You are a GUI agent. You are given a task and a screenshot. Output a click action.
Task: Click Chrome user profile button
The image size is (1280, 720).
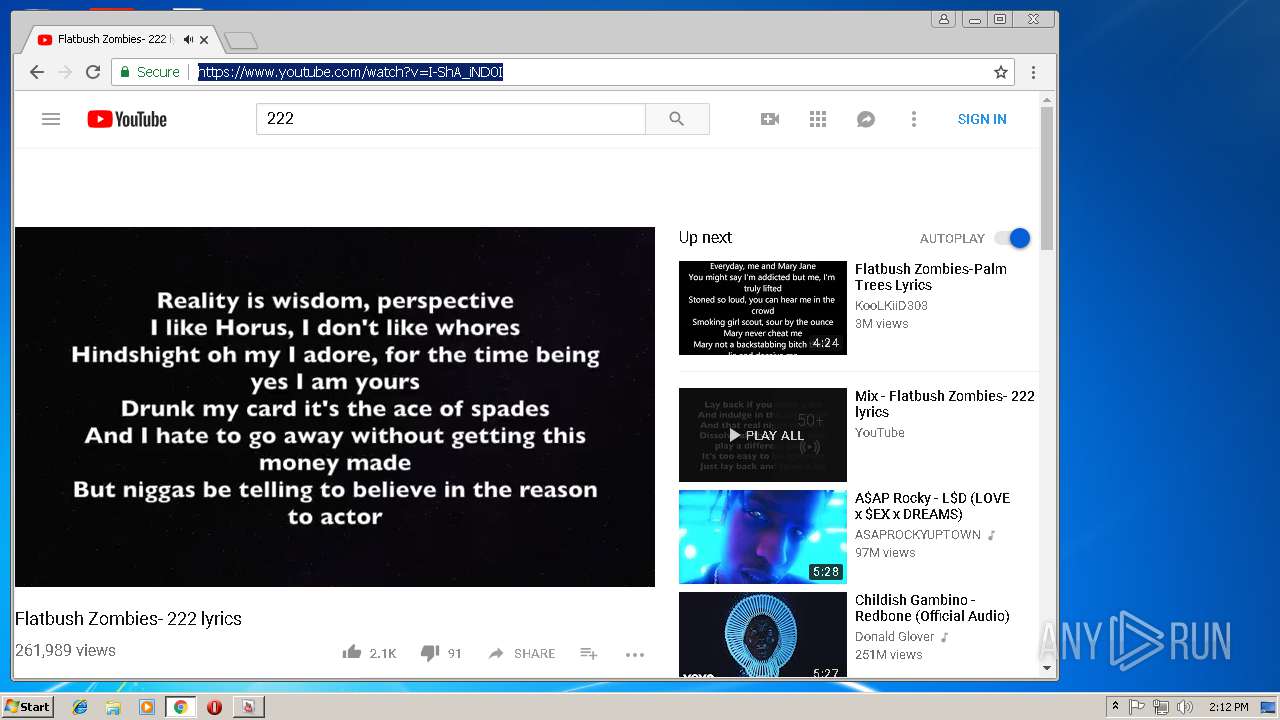click(943, 19)
